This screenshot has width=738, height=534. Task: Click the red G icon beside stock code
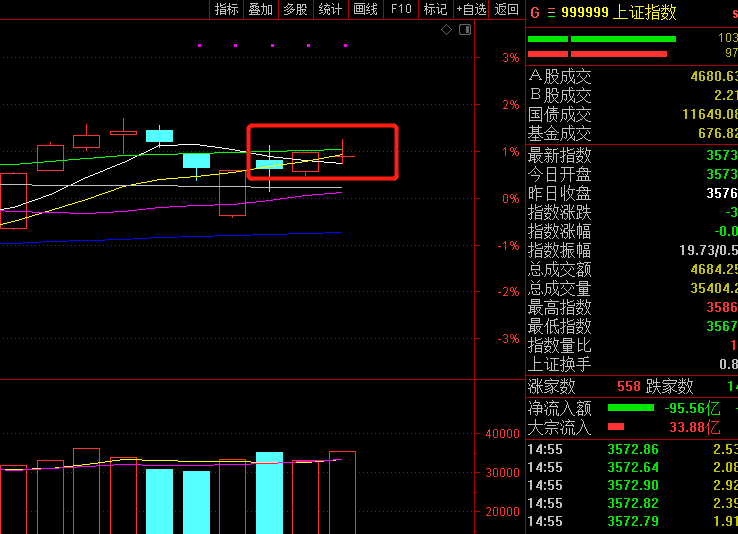coord(534,12)
